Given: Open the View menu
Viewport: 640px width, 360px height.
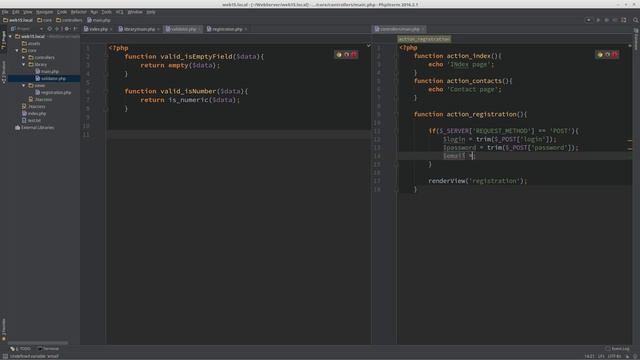Looking at the screenshot, I should coord(27,12).
